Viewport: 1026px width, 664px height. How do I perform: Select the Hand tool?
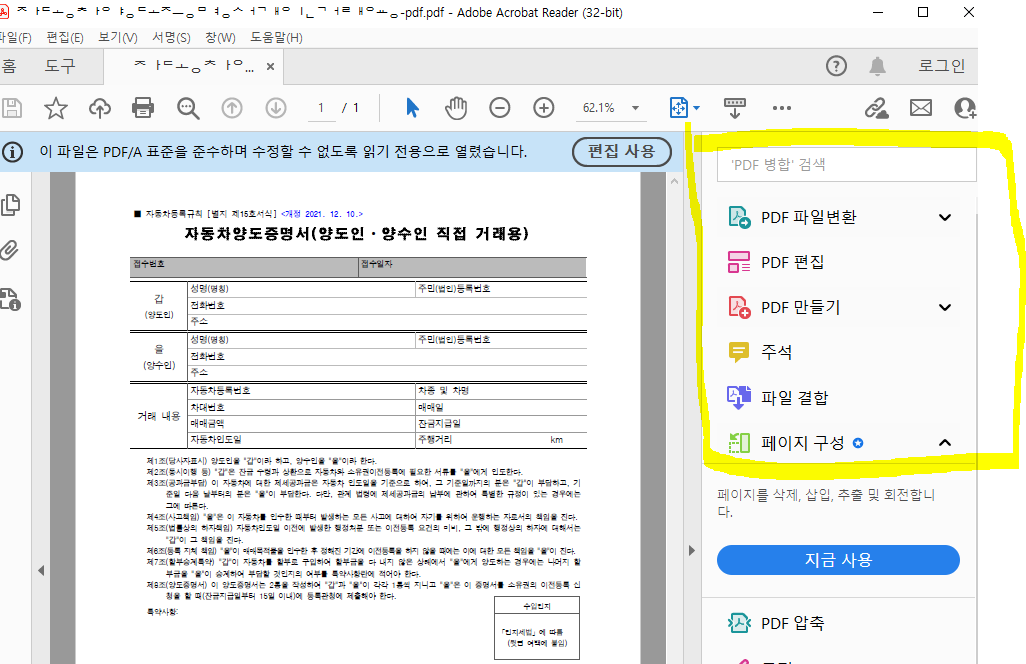click(456, 107)
